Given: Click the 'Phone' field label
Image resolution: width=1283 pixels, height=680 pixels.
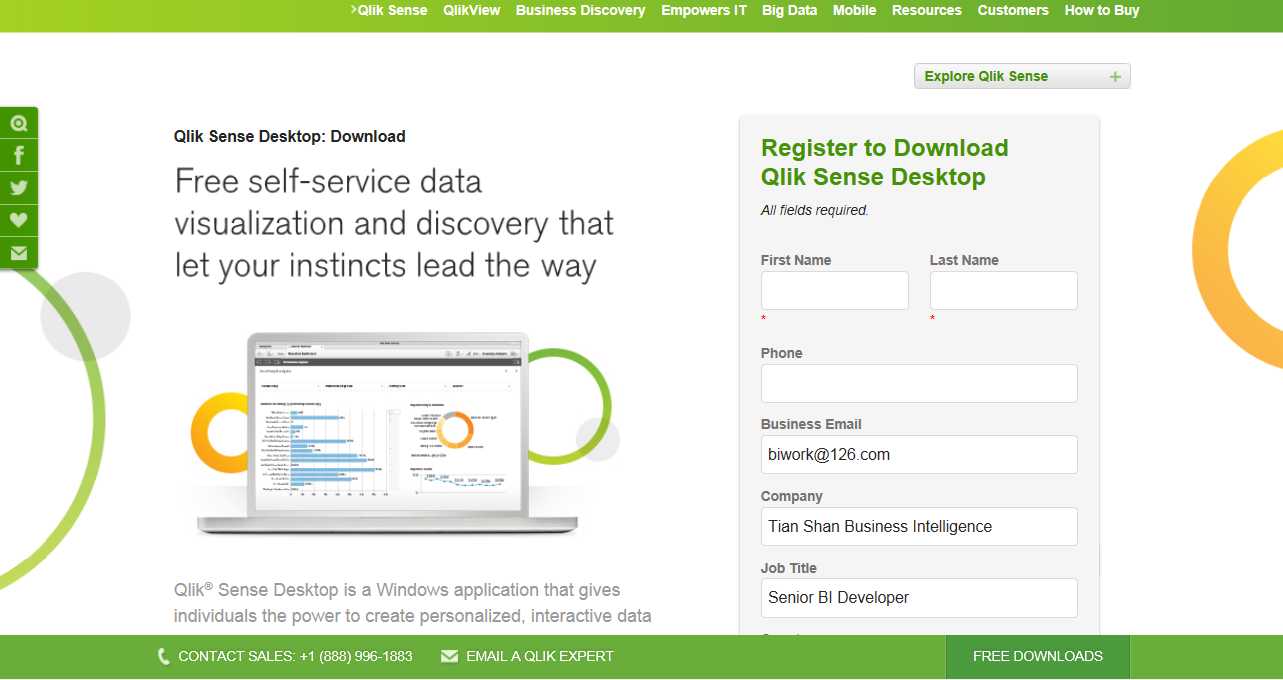Looking at the screenshot, I should 782,353.
